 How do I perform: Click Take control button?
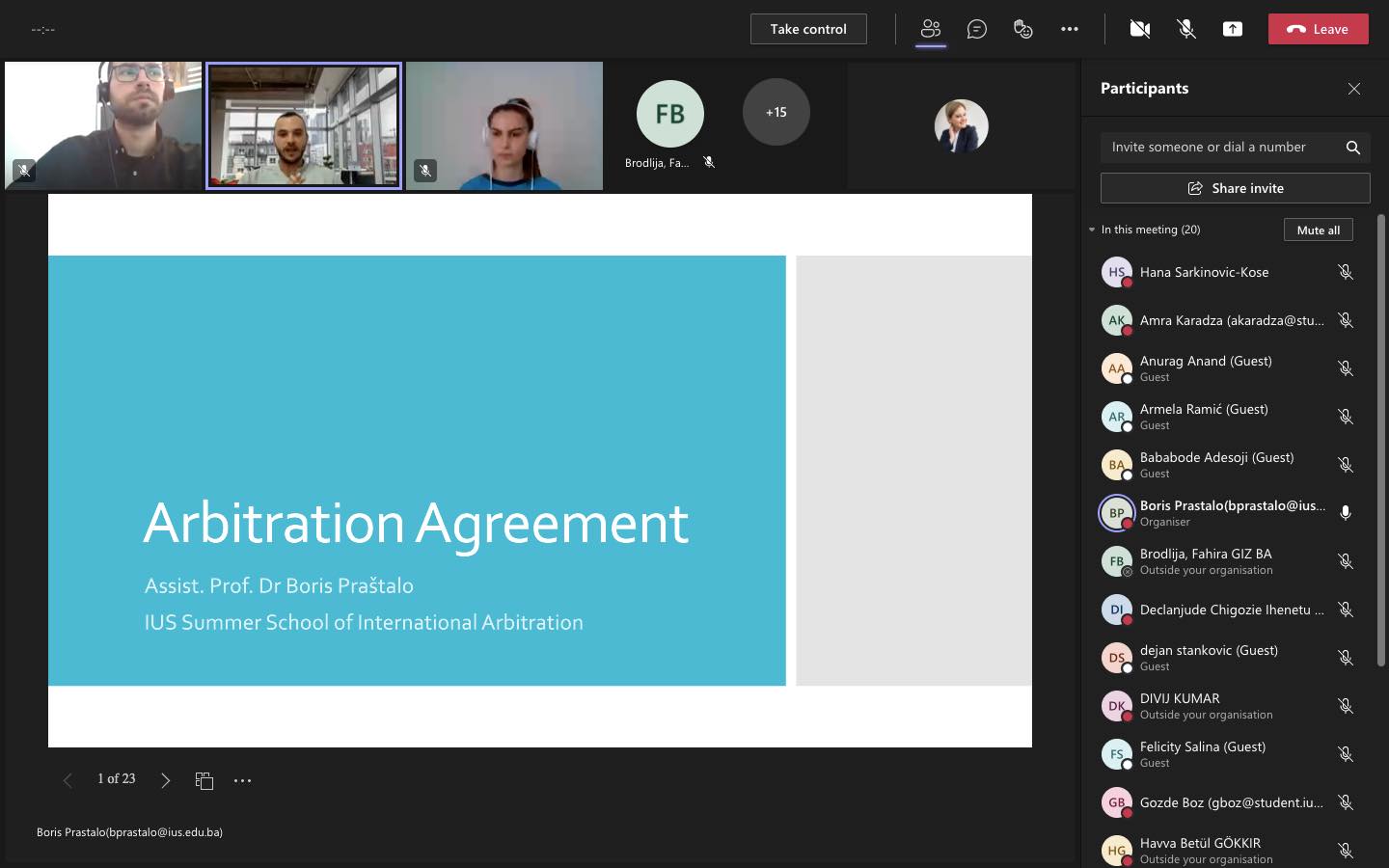tap(807, 29)
